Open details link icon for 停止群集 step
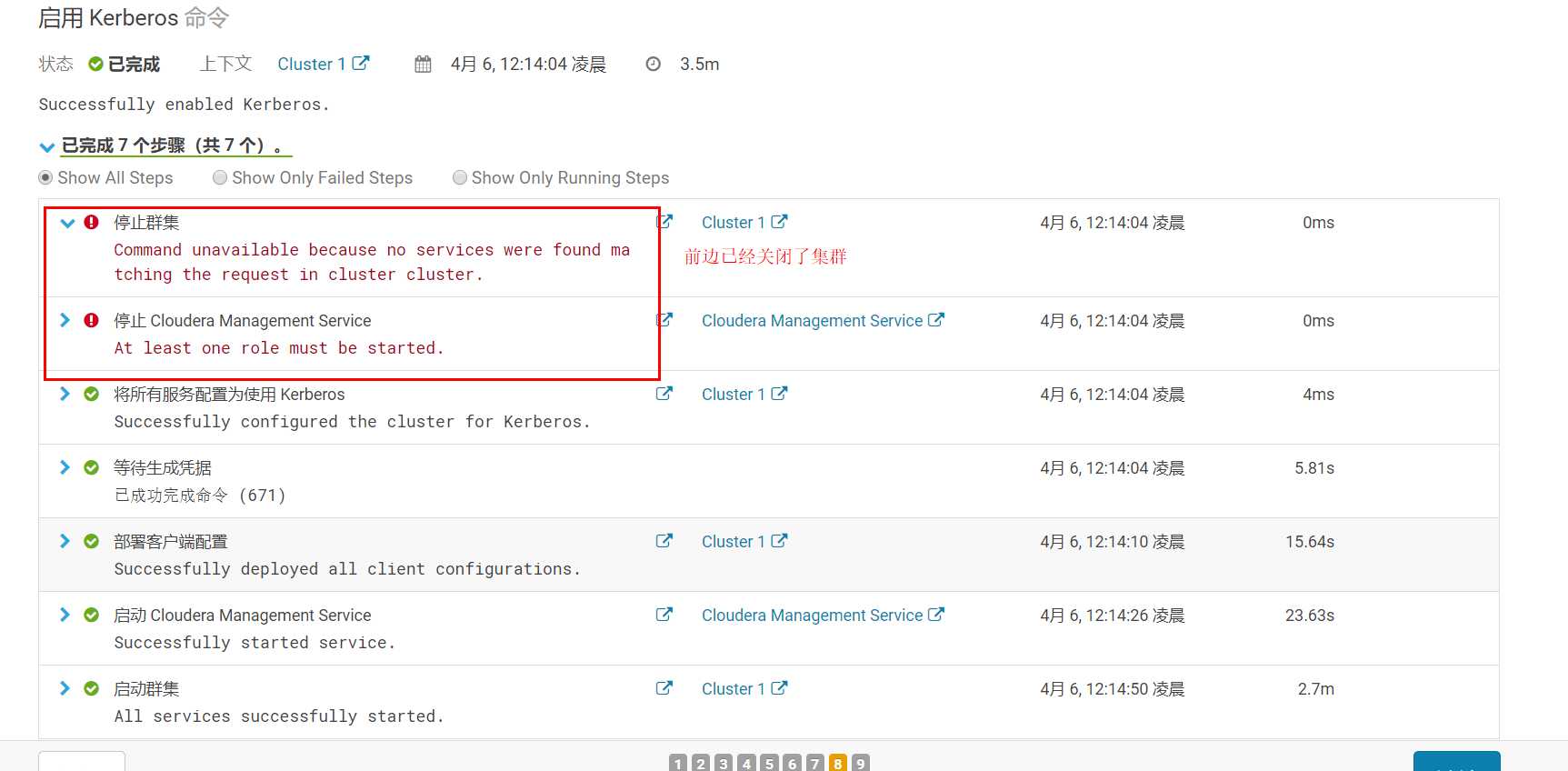The image size is (1568, 771). 664,222
